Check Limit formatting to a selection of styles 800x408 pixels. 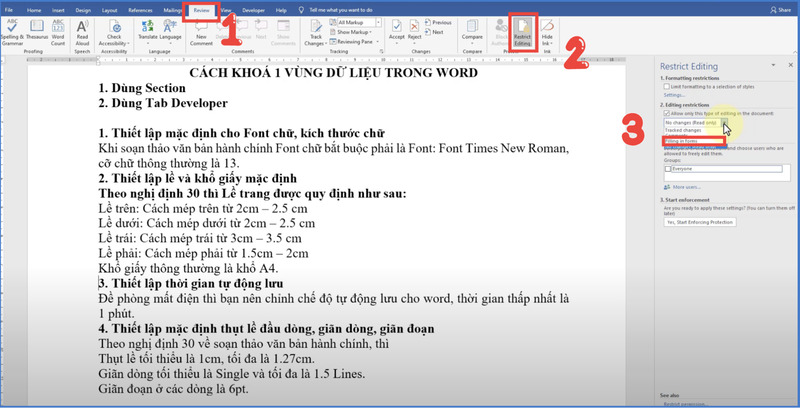(667, 87)
